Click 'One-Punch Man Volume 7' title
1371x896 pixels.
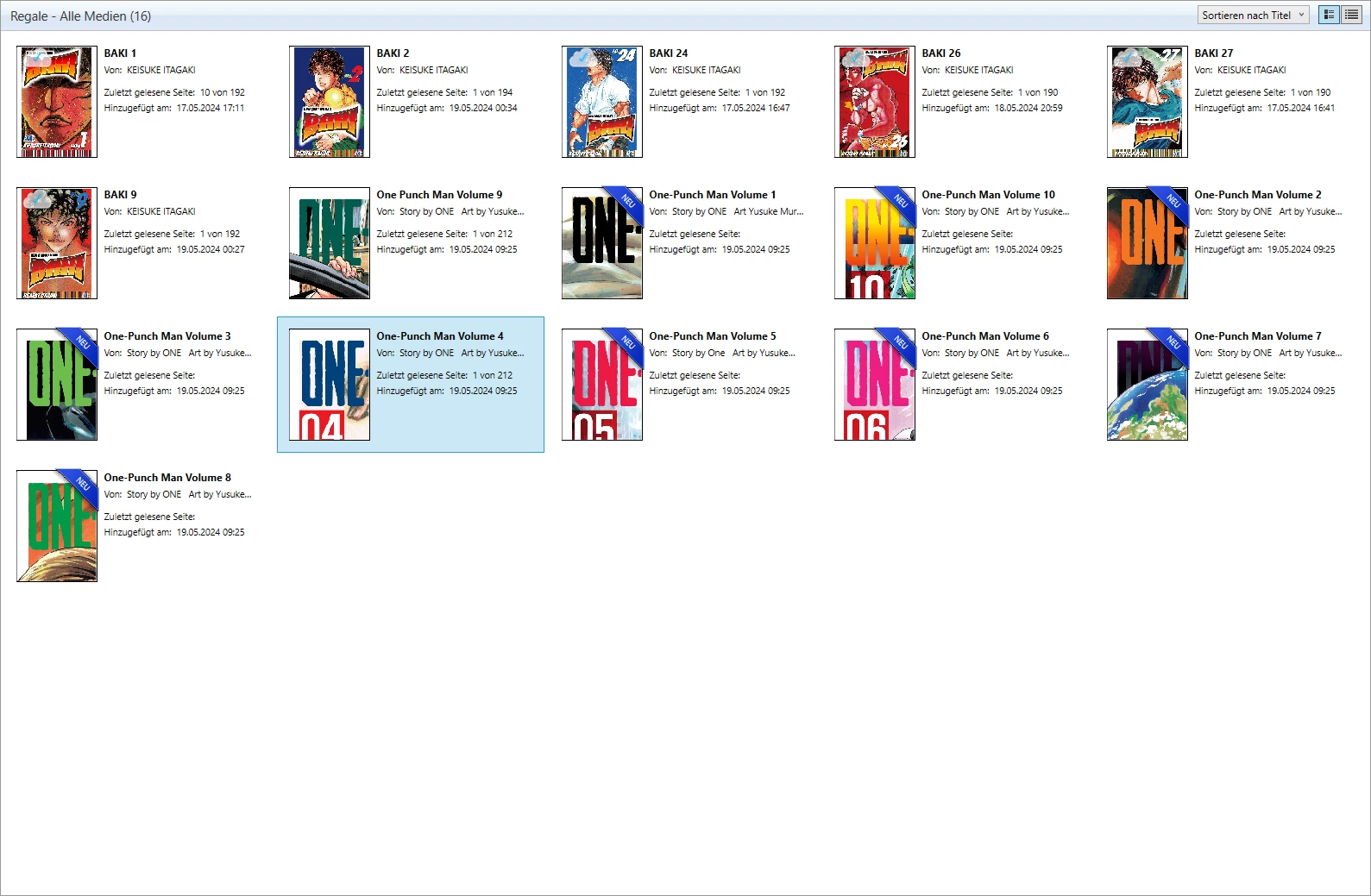1258,336
